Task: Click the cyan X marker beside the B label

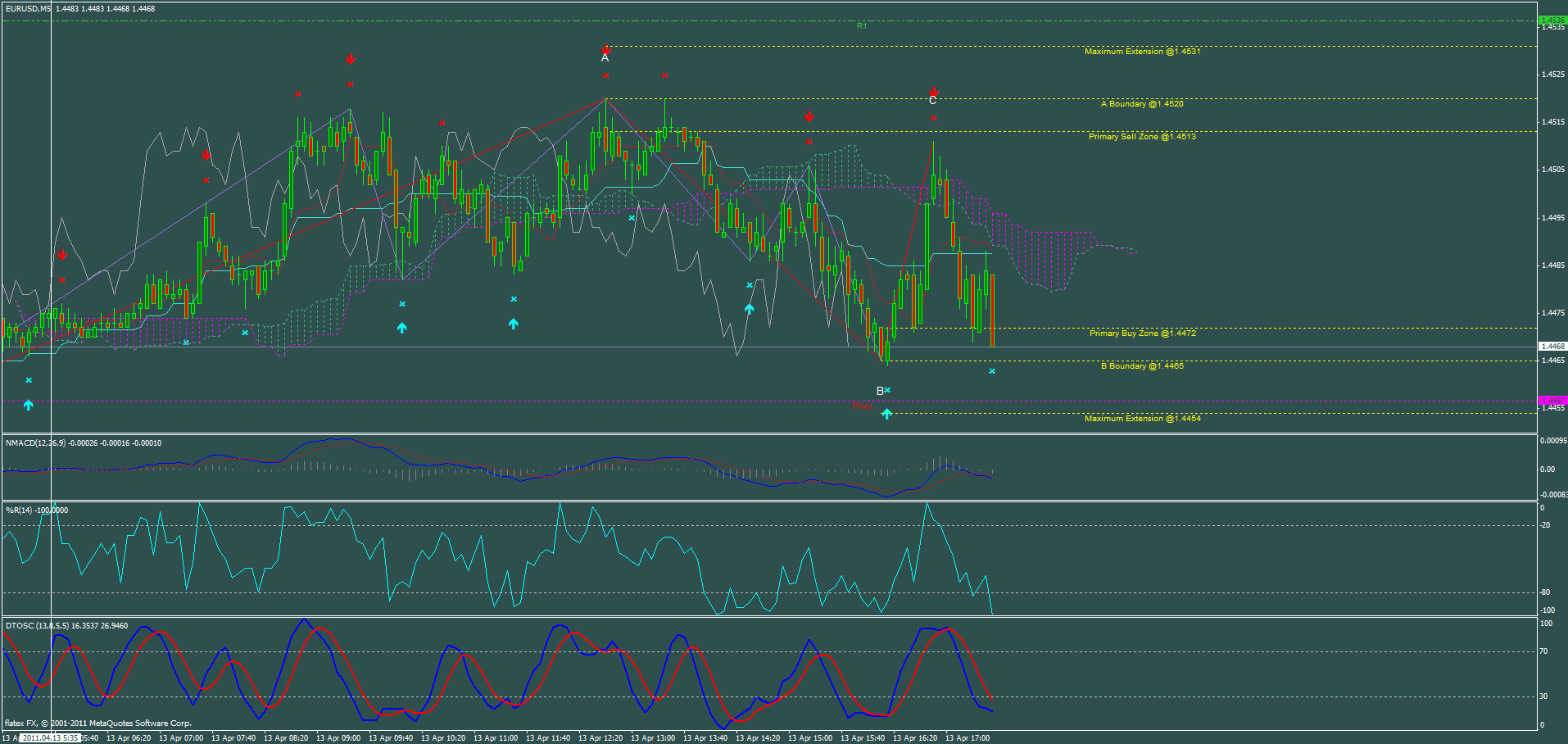Action: click(x=888, y=391)
